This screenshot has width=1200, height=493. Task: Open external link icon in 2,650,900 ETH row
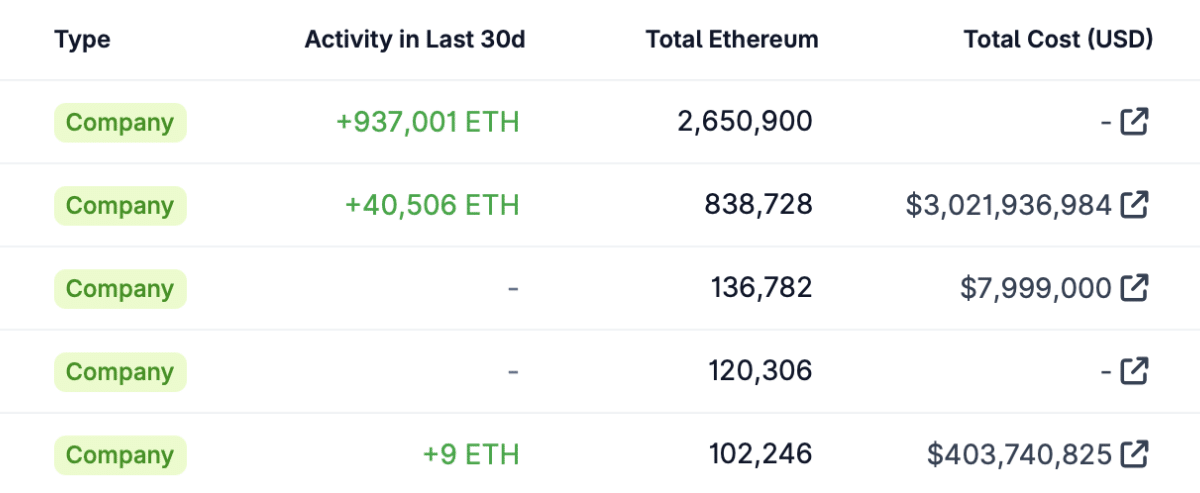(x=1134, y=123)
